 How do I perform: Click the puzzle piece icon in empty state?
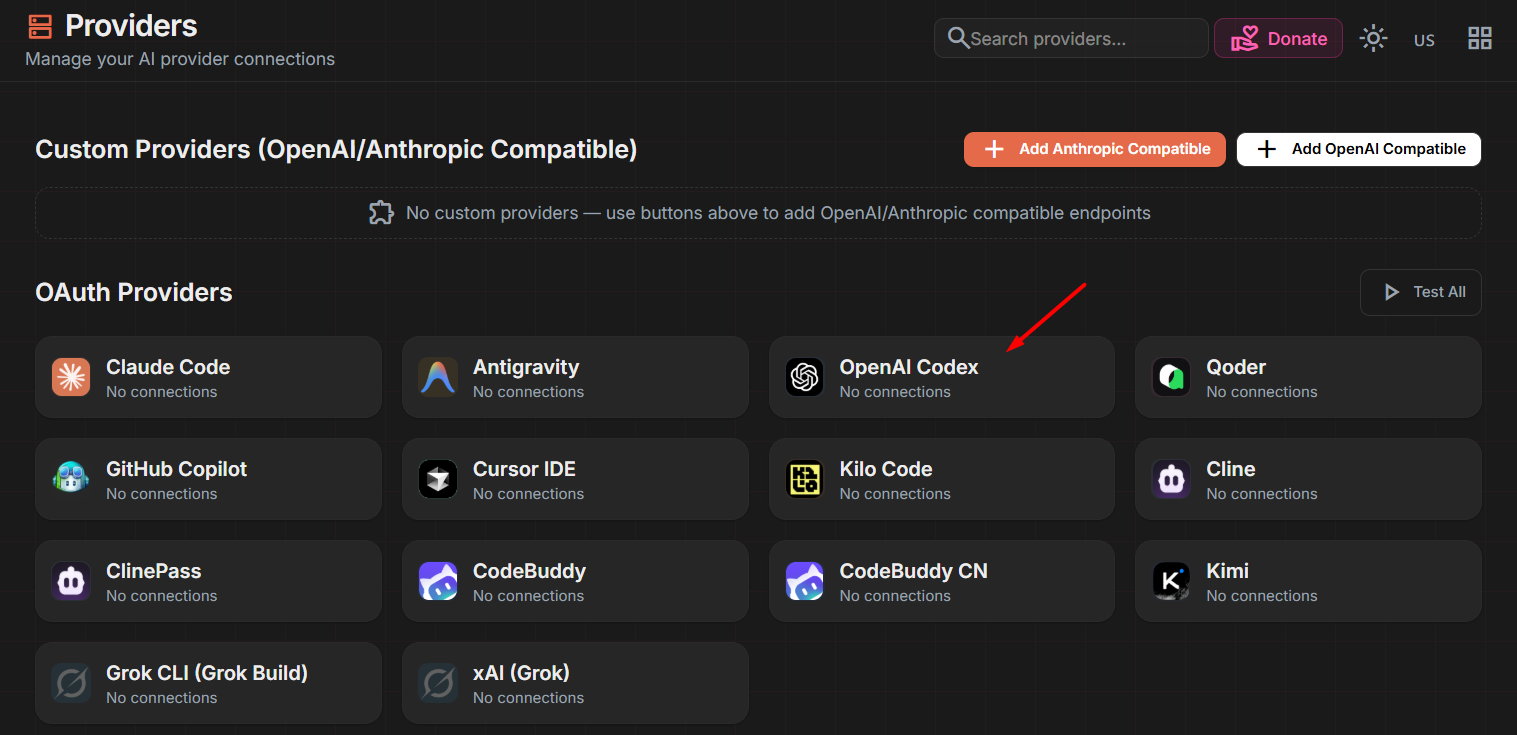[x=381, y=213]
